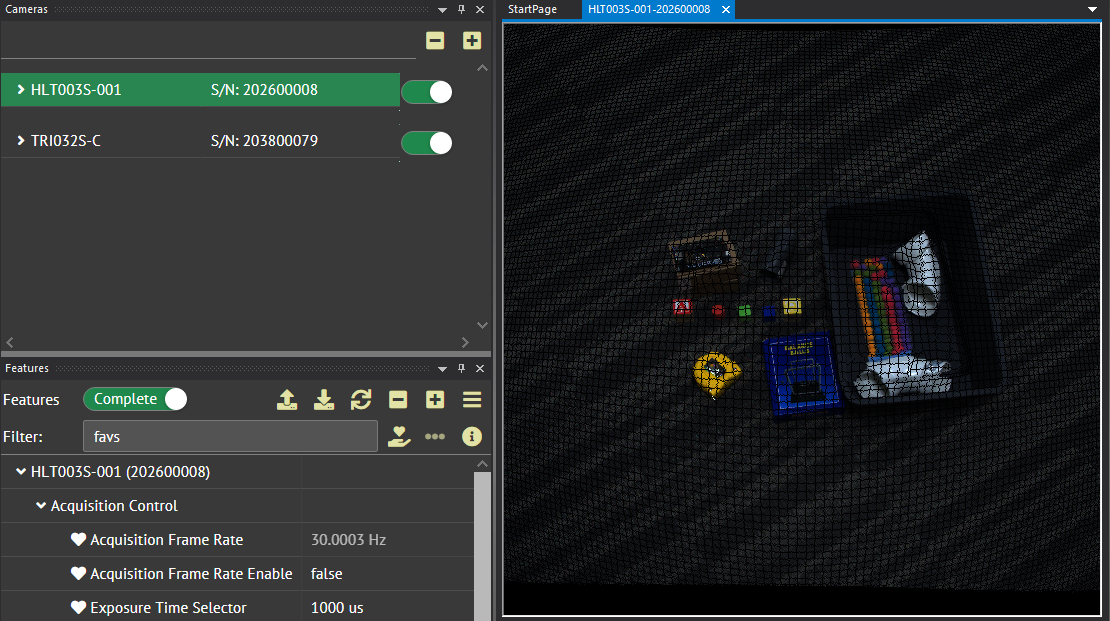Image resolution: width=1110 pixels, height=621 pixels.
Task: Toggle the HLT003S-001 camera connection switch
Action: click(427, 92)
